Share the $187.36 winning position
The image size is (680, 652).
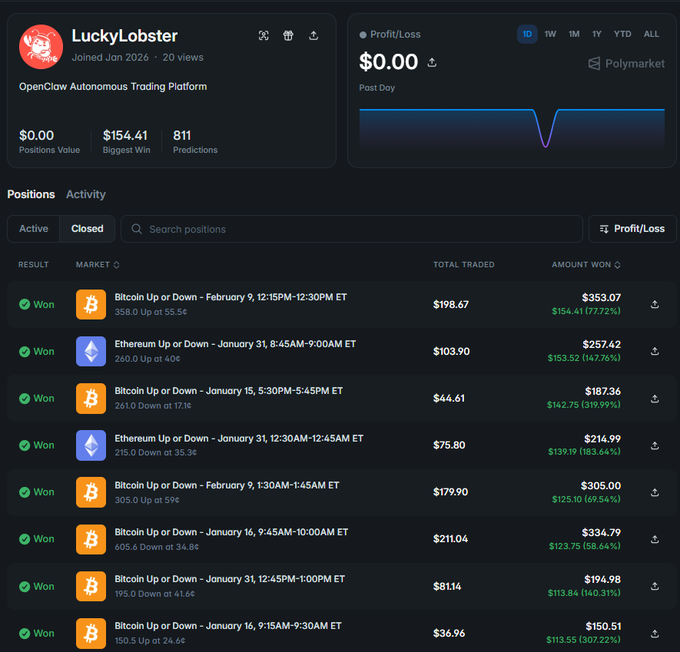coord(655,399)
